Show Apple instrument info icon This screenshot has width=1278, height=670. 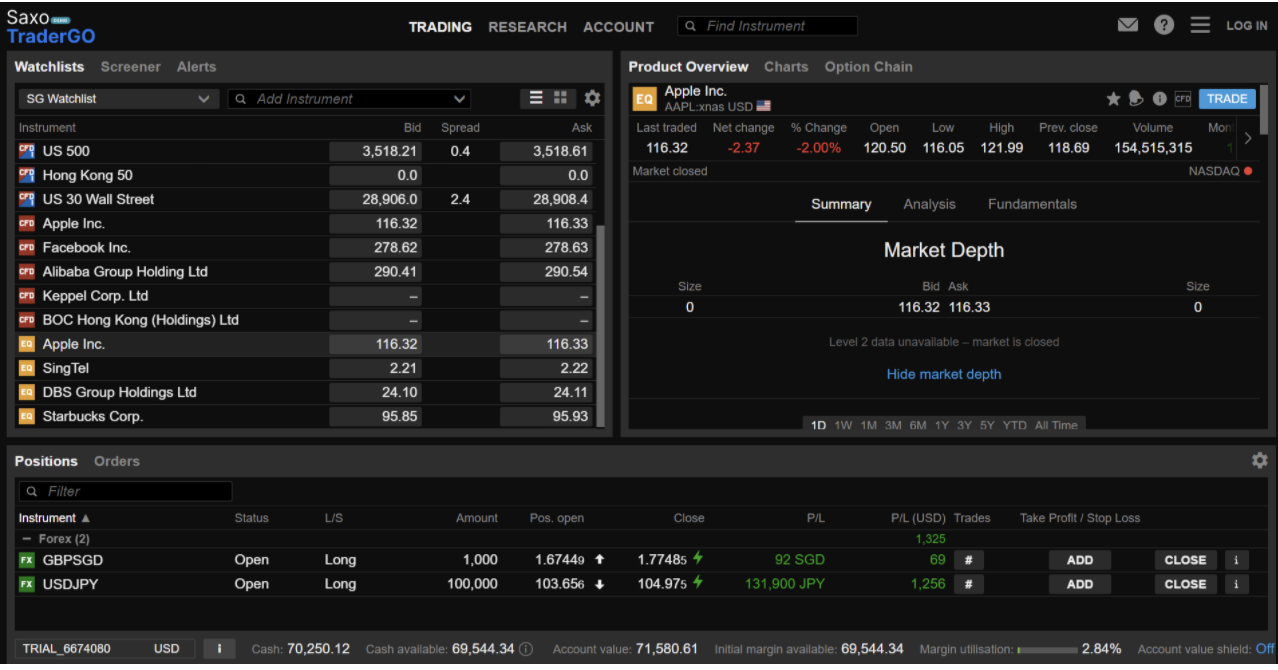[x=1160, y=99]
